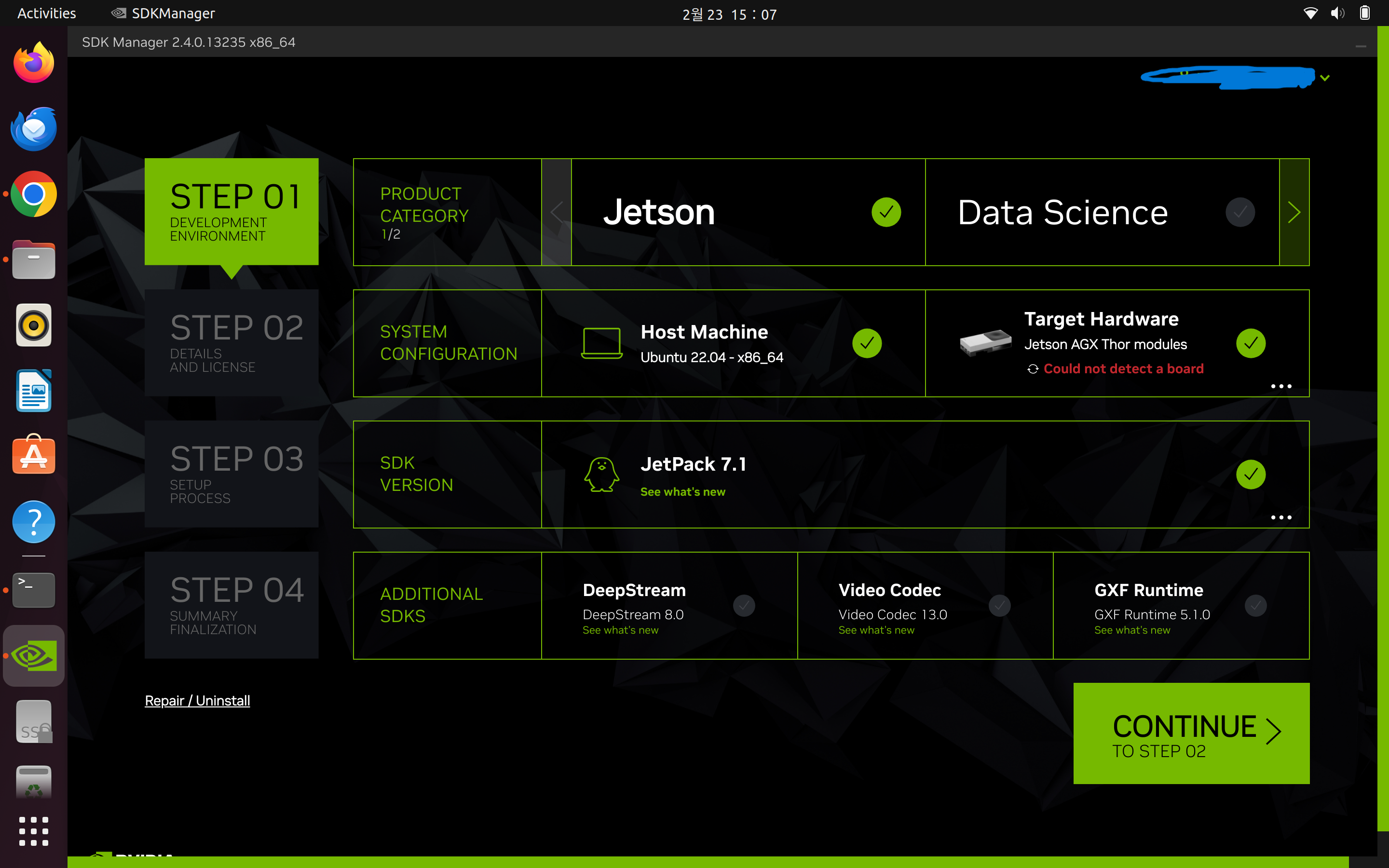Click the Host Machine laptop icon
The image size is (1389, 868).
[601, 343]
